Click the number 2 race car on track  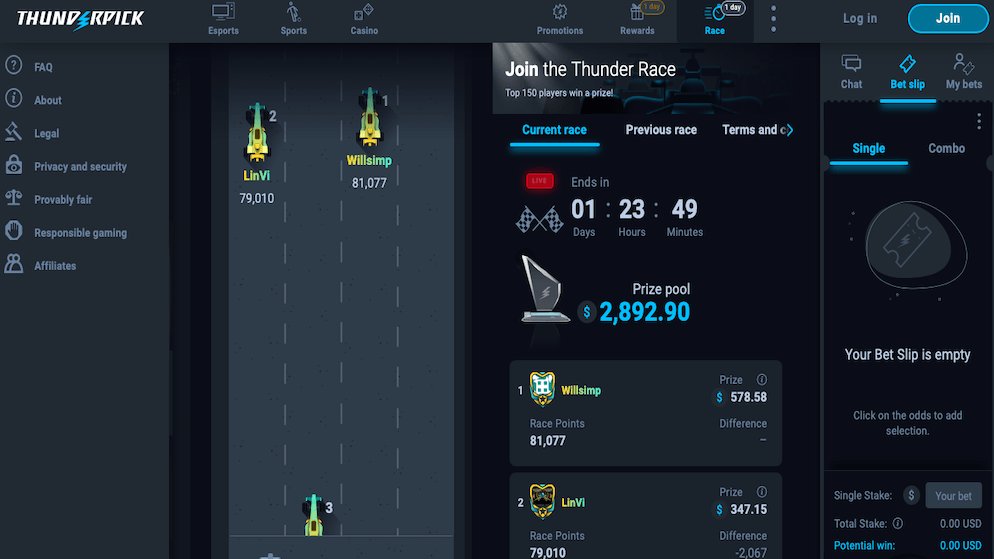tap(257, 133)
